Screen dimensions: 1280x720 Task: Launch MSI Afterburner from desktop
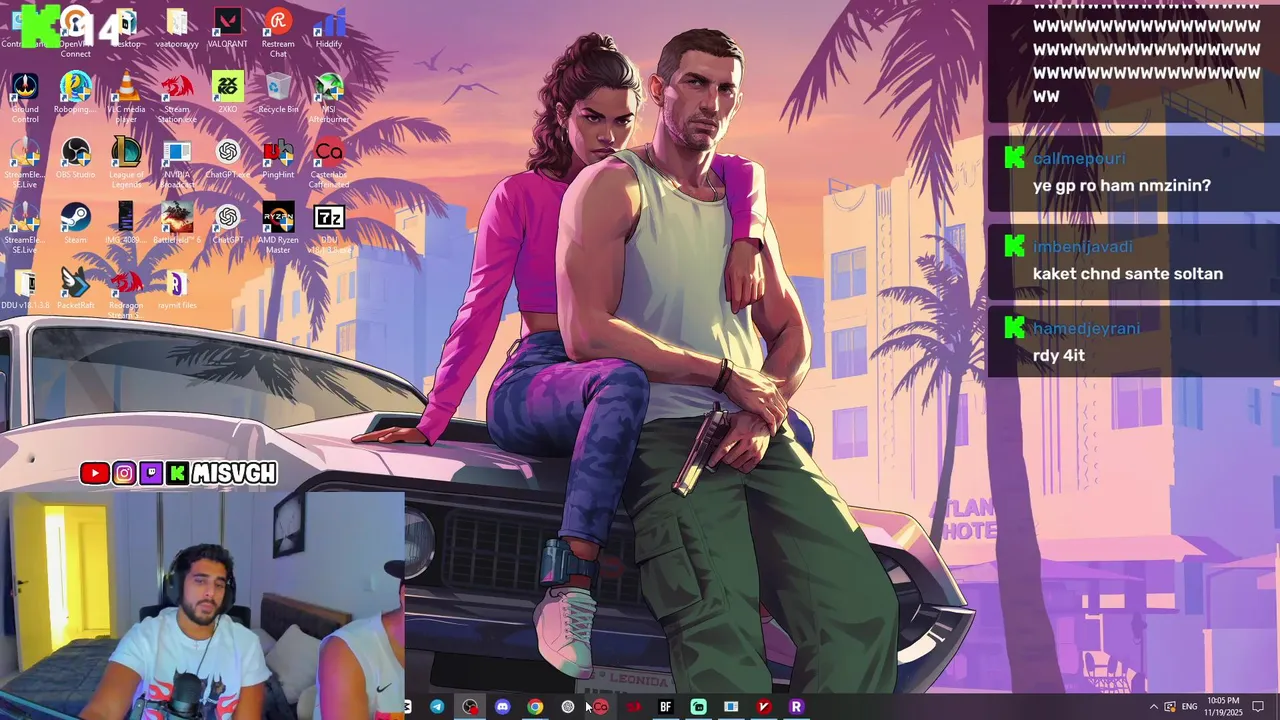[329, 98]
